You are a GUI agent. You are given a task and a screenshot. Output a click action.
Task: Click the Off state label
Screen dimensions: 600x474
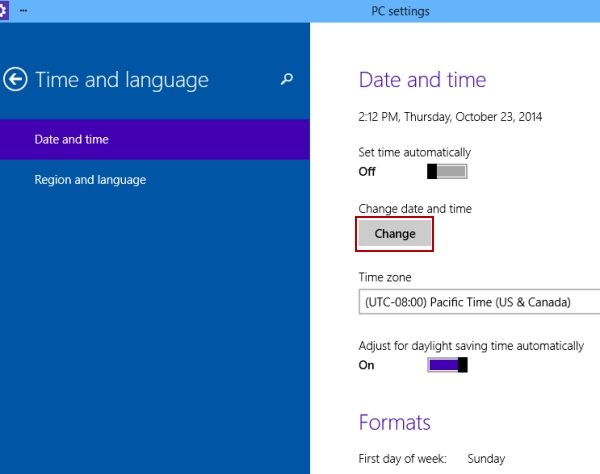pos(367,171)
